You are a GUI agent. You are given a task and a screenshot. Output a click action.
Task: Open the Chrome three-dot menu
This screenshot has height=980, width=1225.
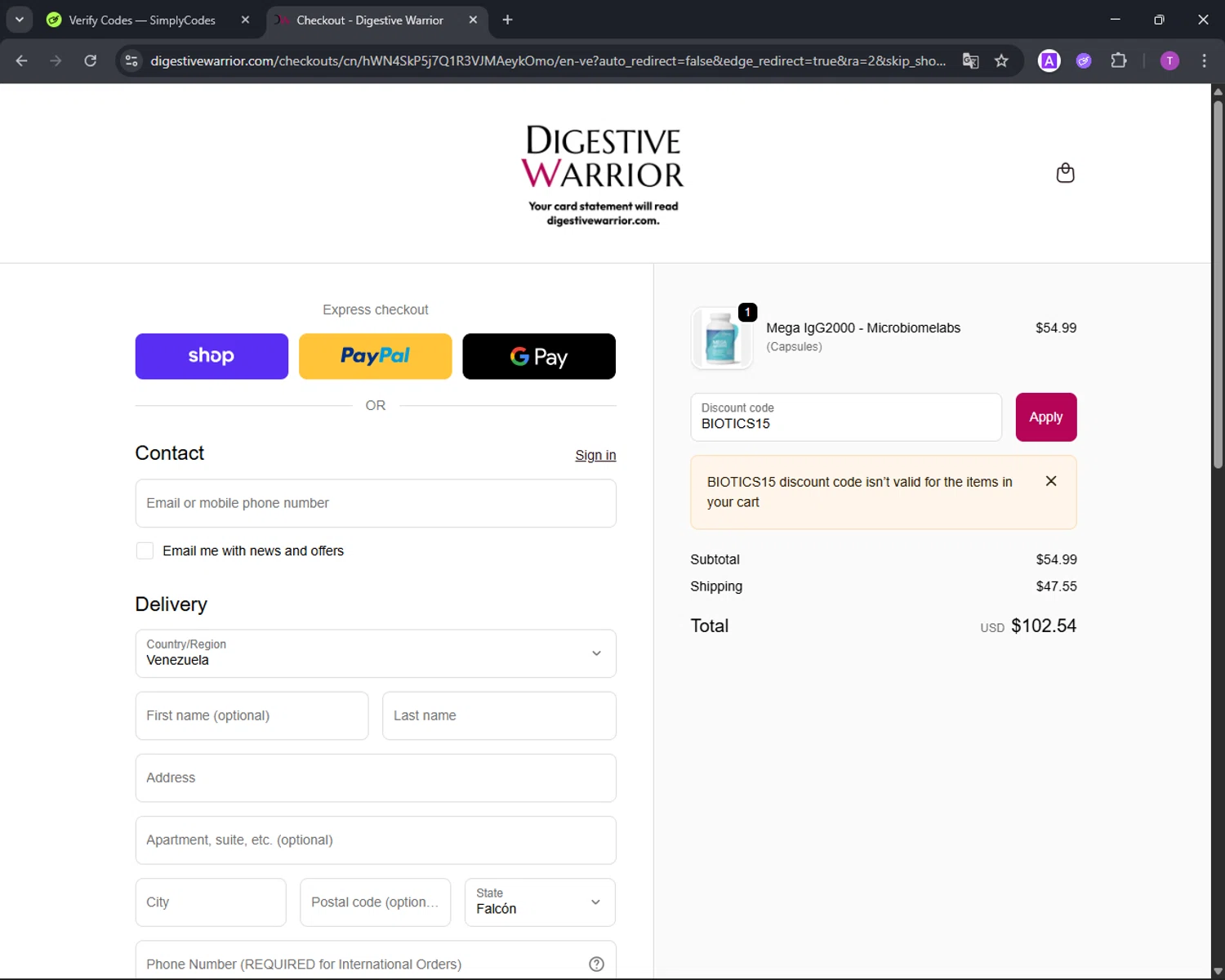[x=1204, y=60]
